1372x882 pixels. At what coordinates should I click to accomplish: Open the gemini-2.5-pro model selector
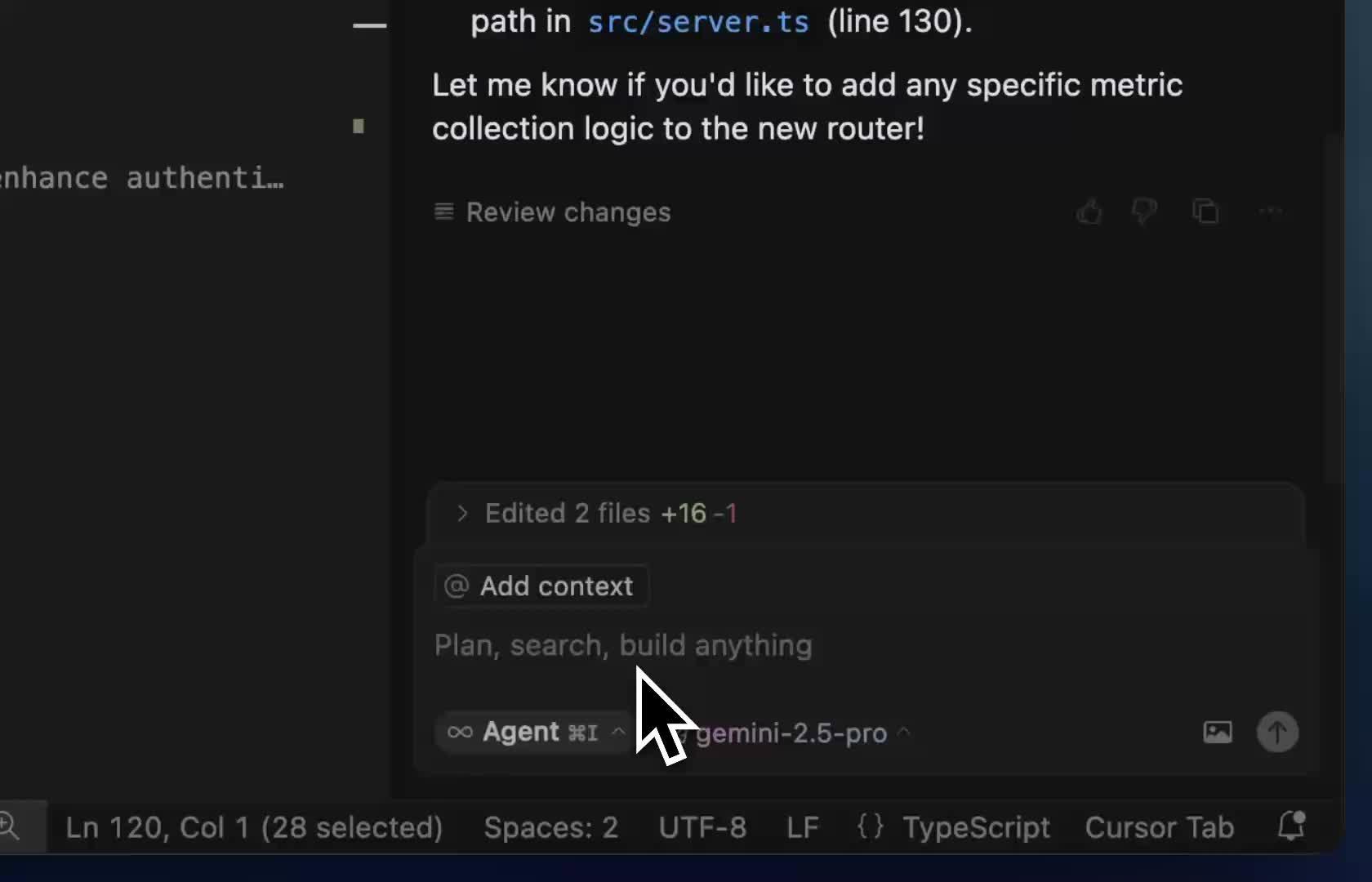(792, 733)
